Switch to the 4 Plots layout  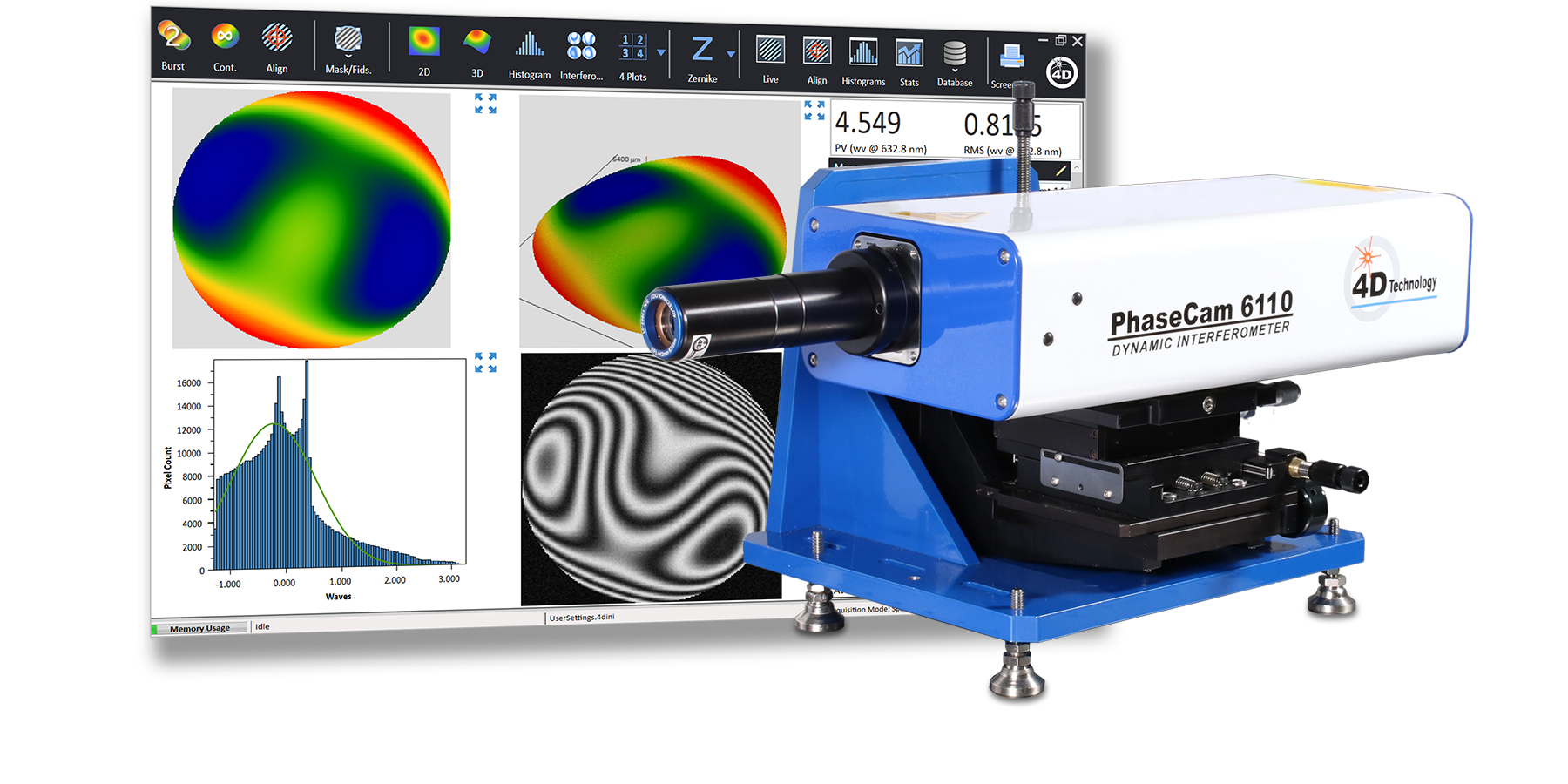point(632,57)
